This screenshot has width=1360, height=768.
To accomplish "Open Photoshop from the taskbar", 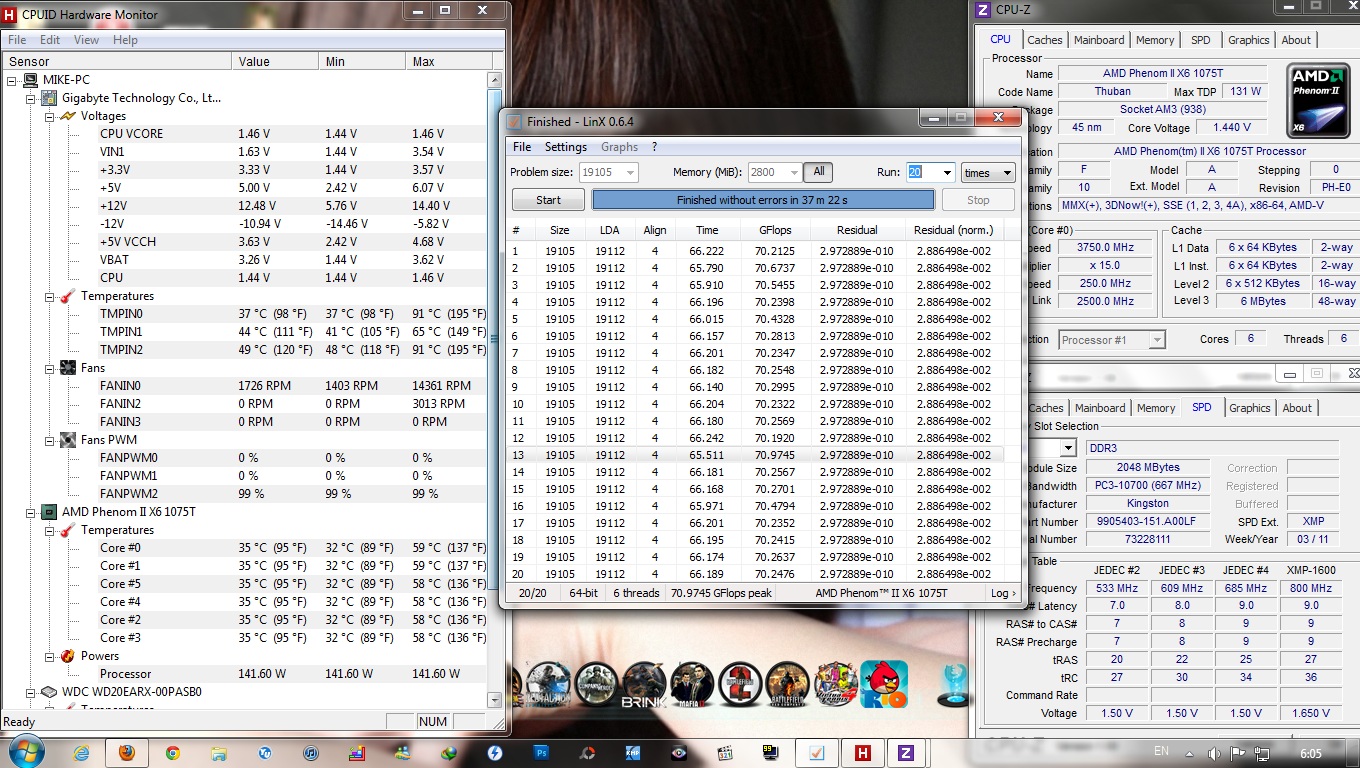I will tap(542, 753).
